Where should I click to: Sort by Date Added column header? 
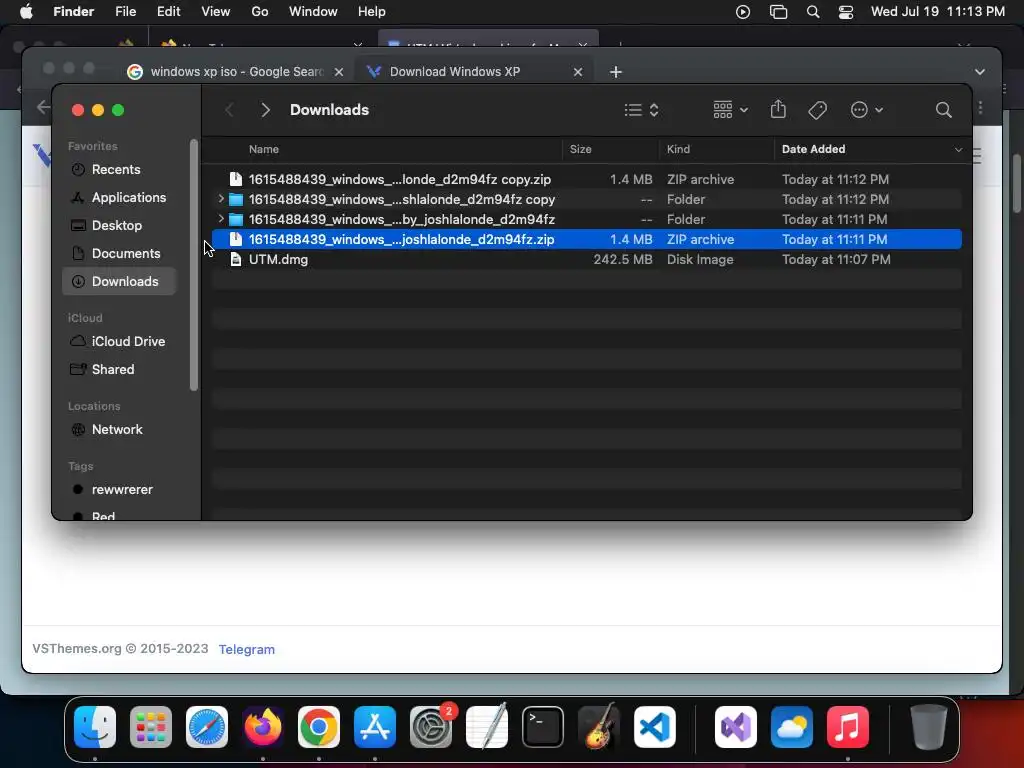[x=813, y=149]
